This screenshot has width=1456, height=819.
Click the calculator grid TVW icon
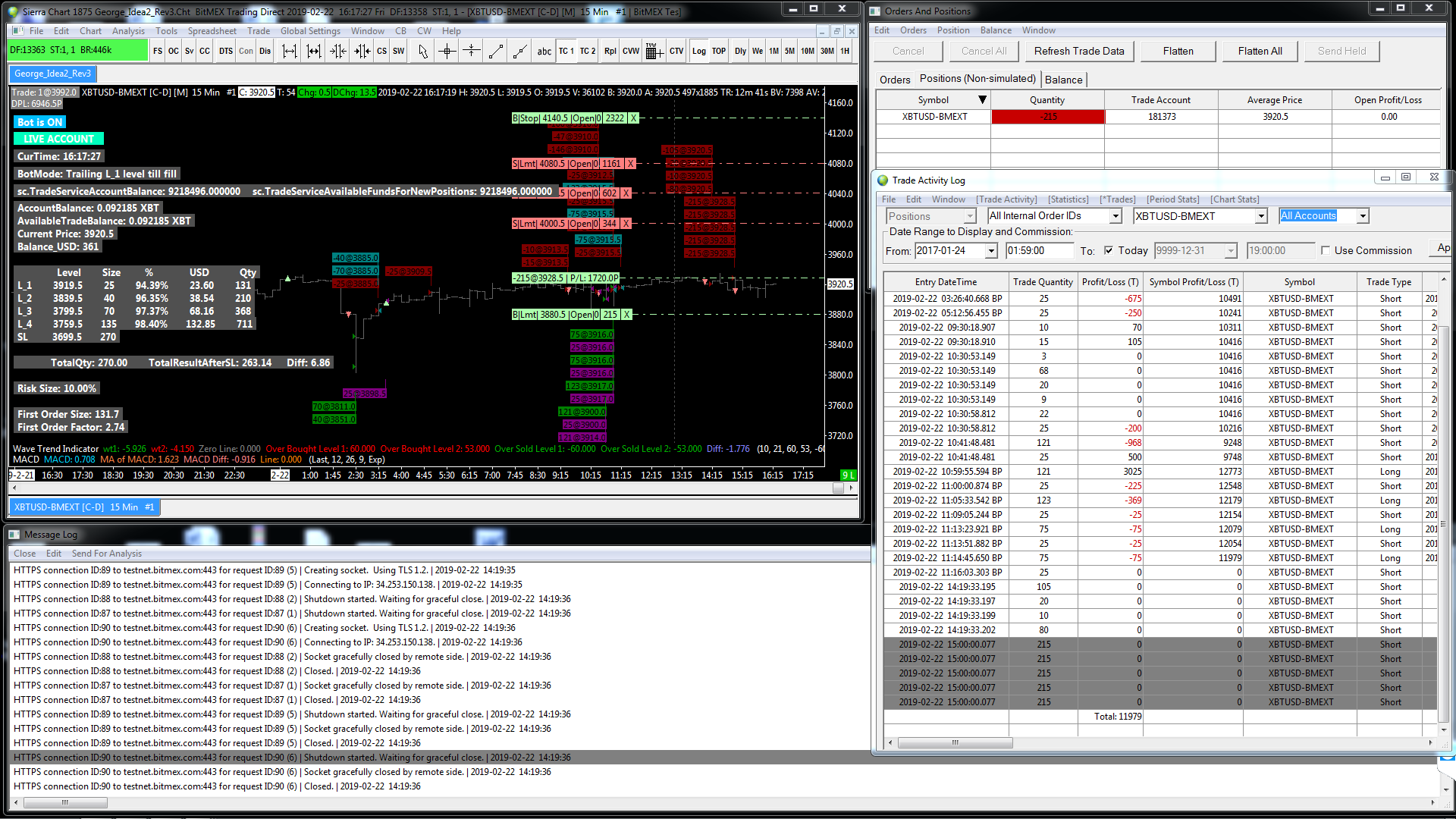[654, 51]
